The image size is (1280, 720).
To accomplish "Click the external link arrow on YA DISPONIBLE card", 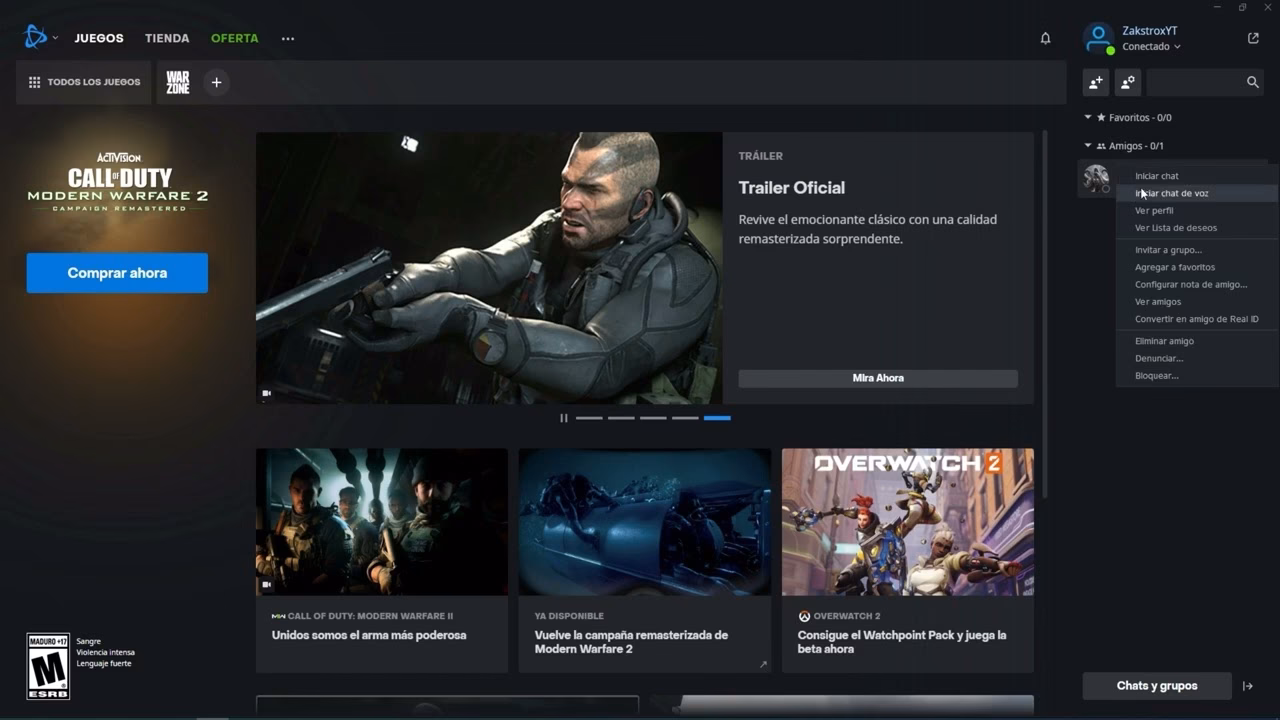I will 763,664.
